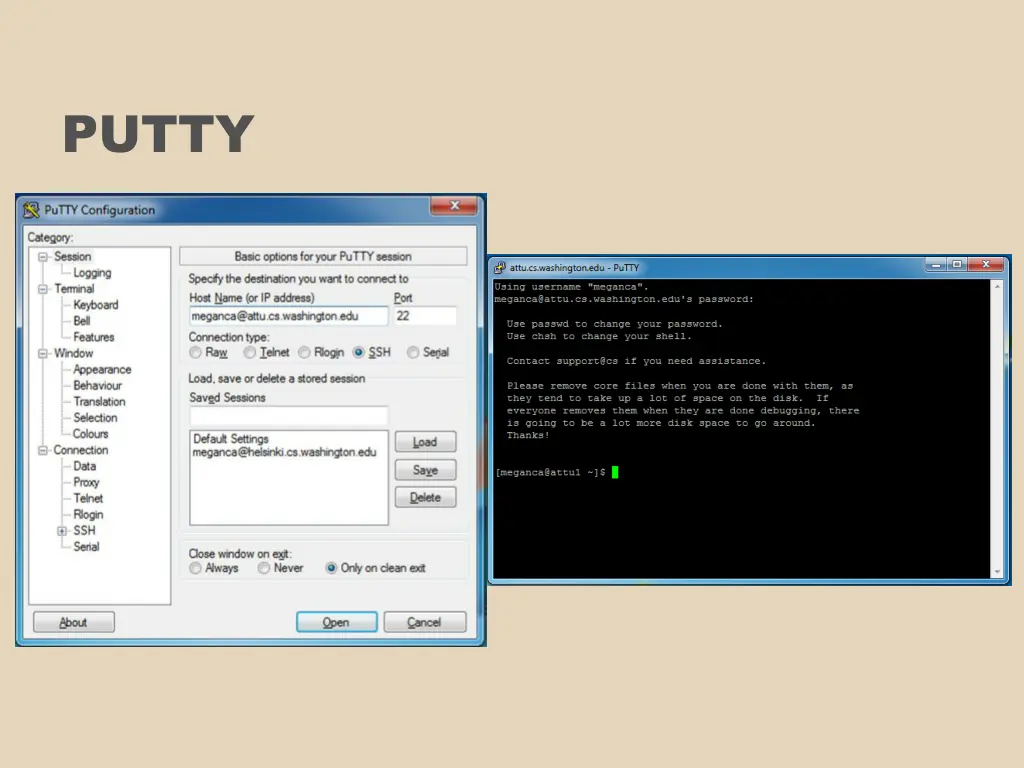Save the current session settings
1024x768 pixels.
click(x=425, y=469)
